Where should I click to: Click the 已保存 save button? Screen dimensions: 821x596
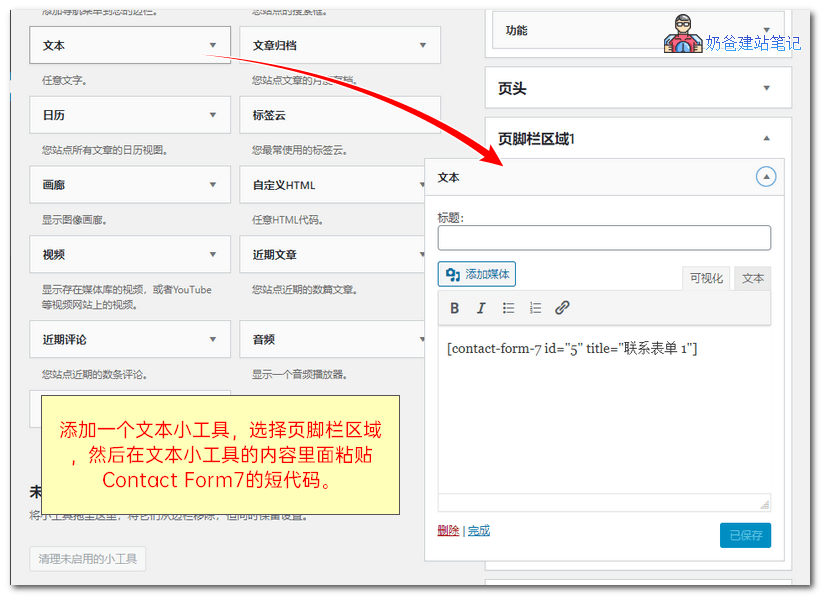click(745, 535)
